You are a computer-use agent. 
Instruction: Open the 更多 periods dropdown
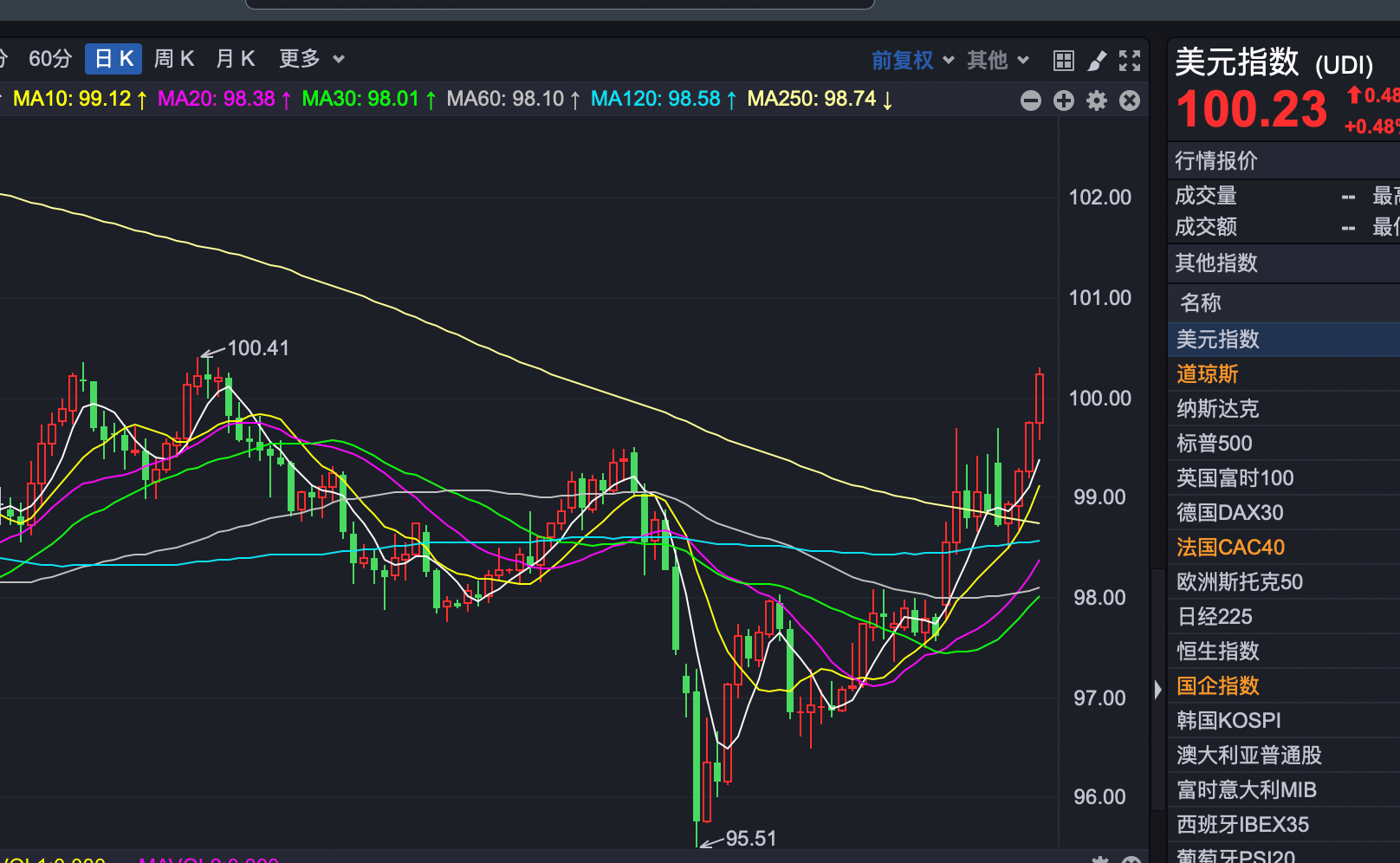[312, 59]
